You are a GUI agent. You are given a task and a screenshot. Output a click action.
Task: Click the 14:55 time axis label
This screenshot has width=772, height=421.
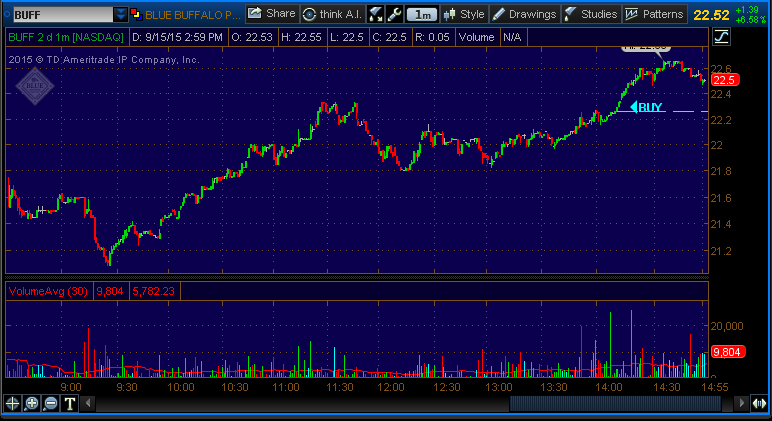click(714, 387)
